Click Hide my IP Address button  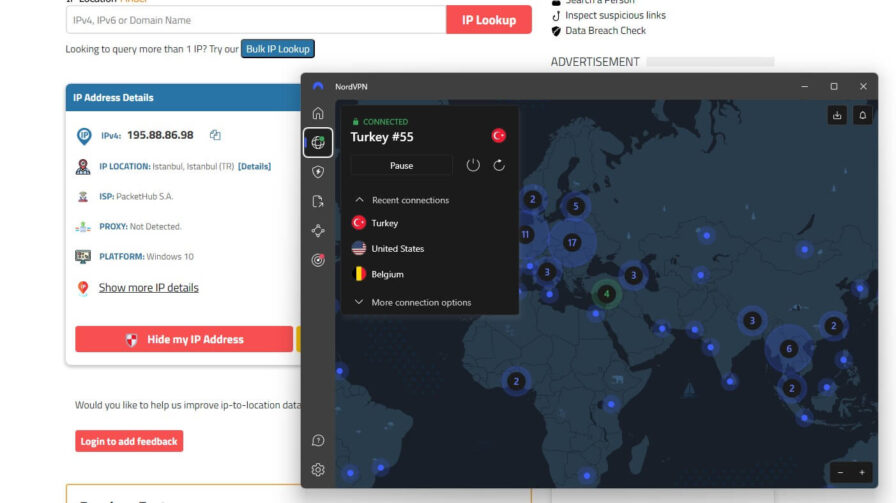(184, 339)
